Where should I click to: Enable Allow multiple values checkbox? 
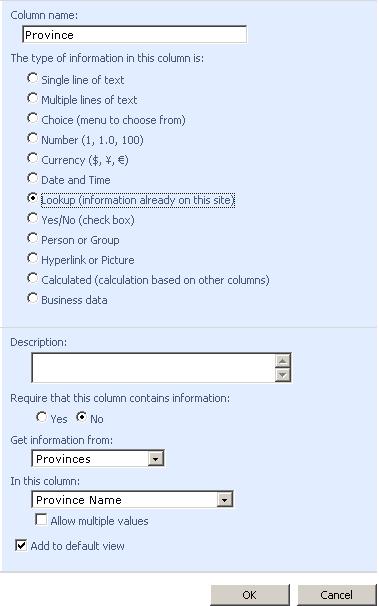pos(41,519)
